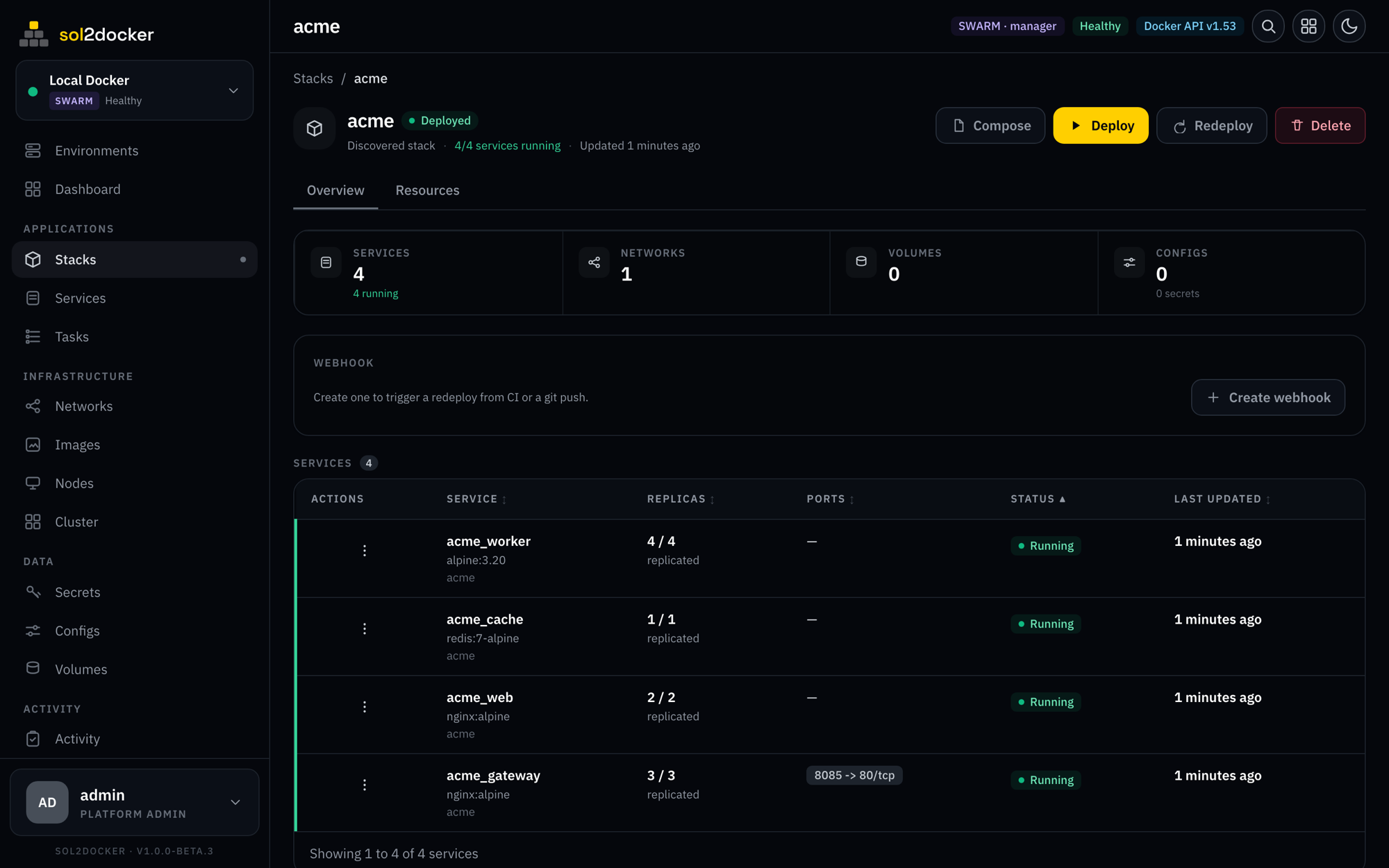Image resolution: width=1389 pixels, height=868 pixels.
Task: Open actions menu for acme_gateway
Action: pos(365,785)
